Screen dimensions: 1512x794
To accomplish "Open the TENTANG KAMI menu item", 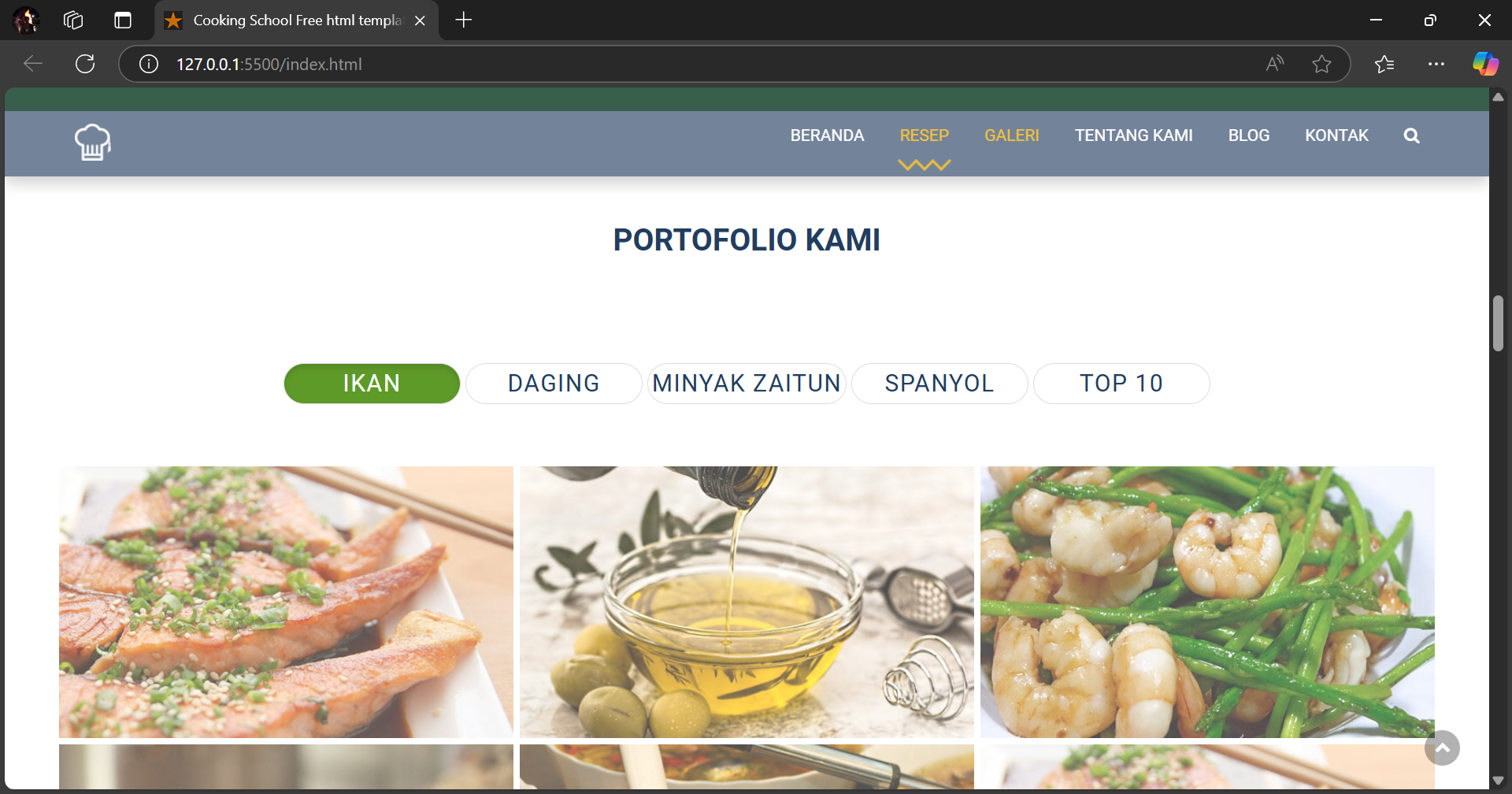I will pyautogui.click(x=1133, y=135).
